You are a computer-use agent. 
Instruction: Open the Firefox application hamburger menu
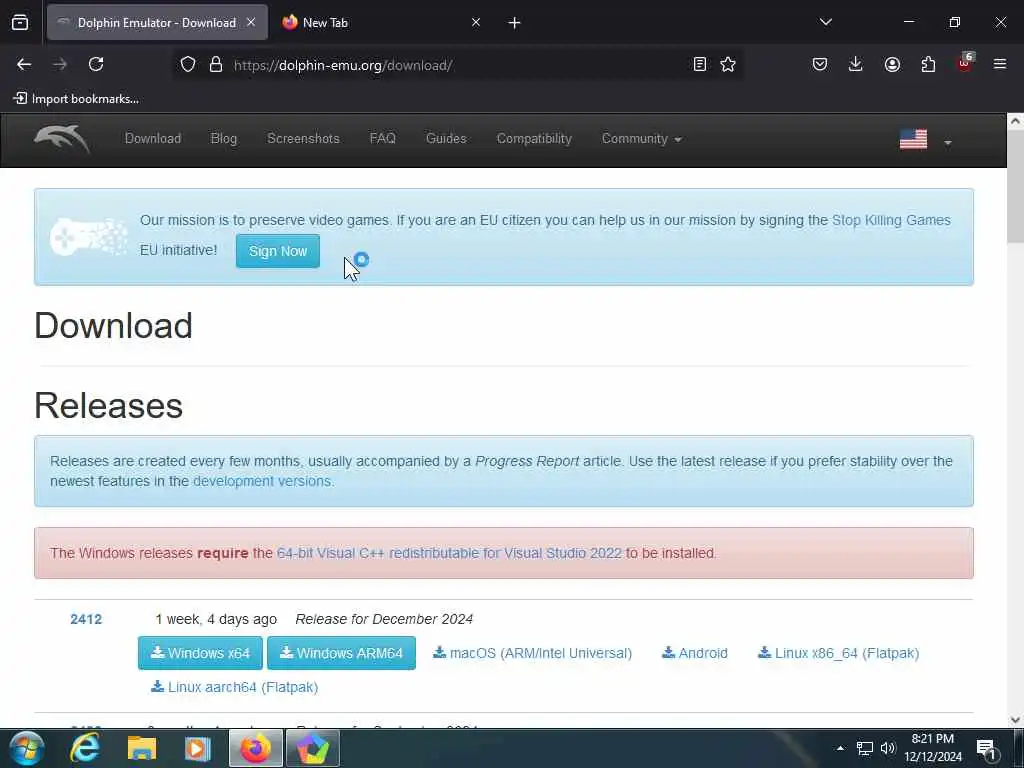[1000, 64]
